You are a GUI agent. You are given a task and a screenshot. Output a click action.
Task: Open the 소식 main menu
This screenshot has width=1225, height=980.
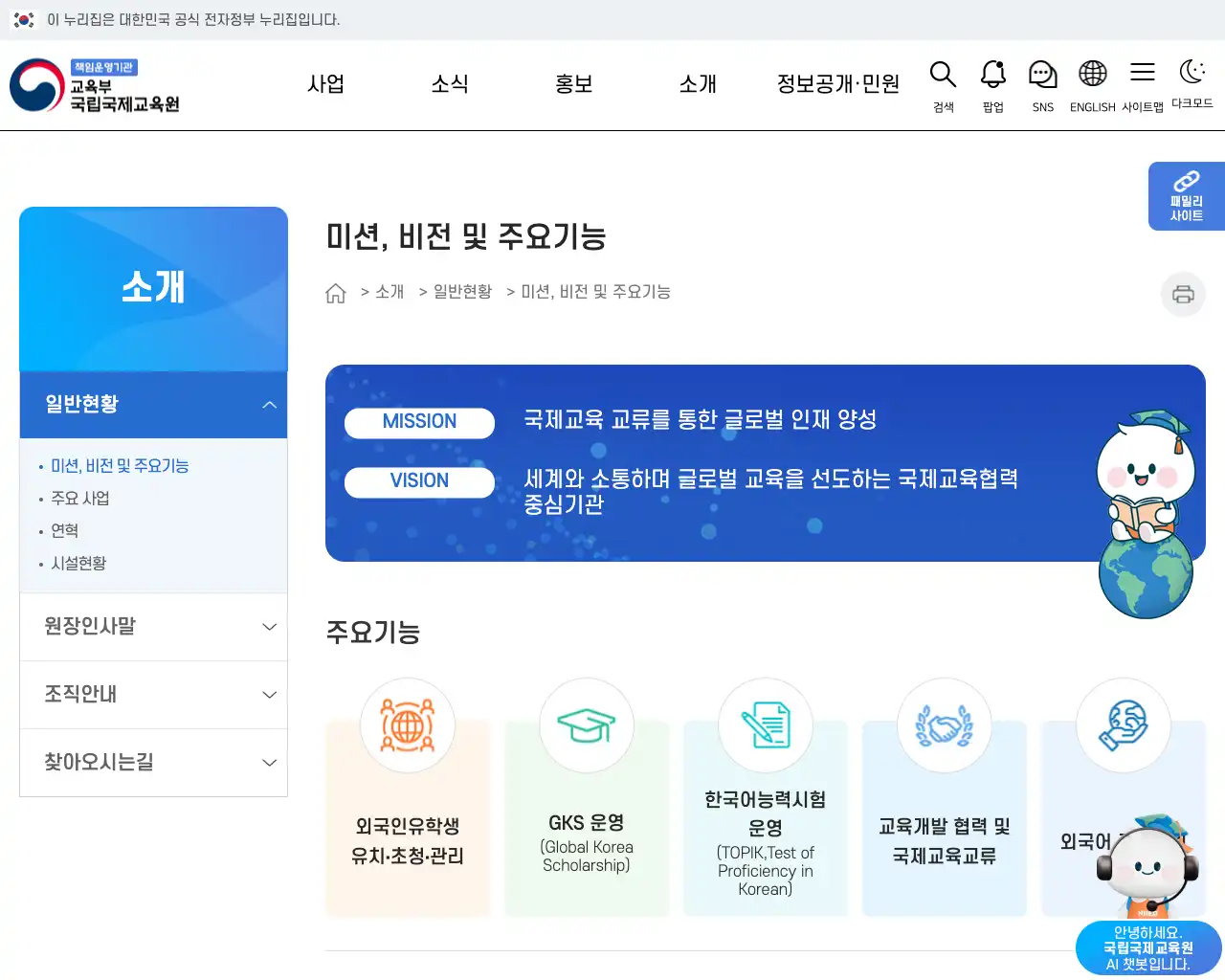(x=450, y=84)
